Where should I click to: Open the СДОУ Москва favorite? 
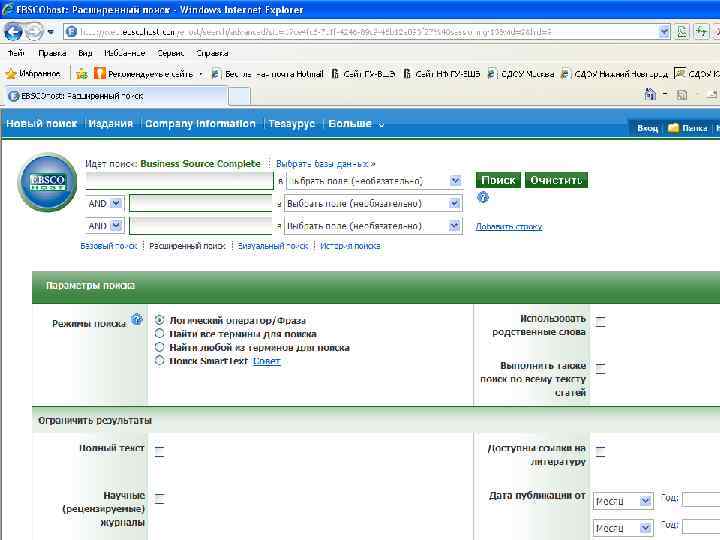pos(521,73)
